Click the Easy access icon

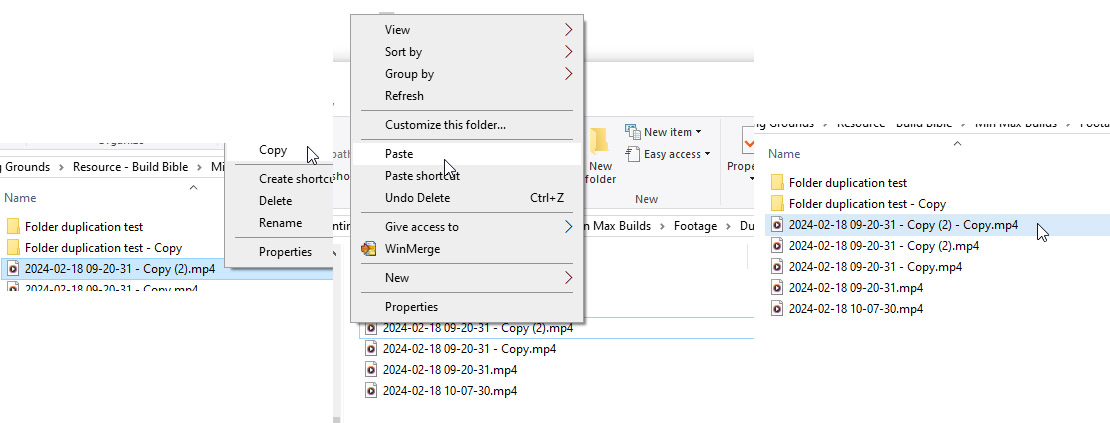632,153
